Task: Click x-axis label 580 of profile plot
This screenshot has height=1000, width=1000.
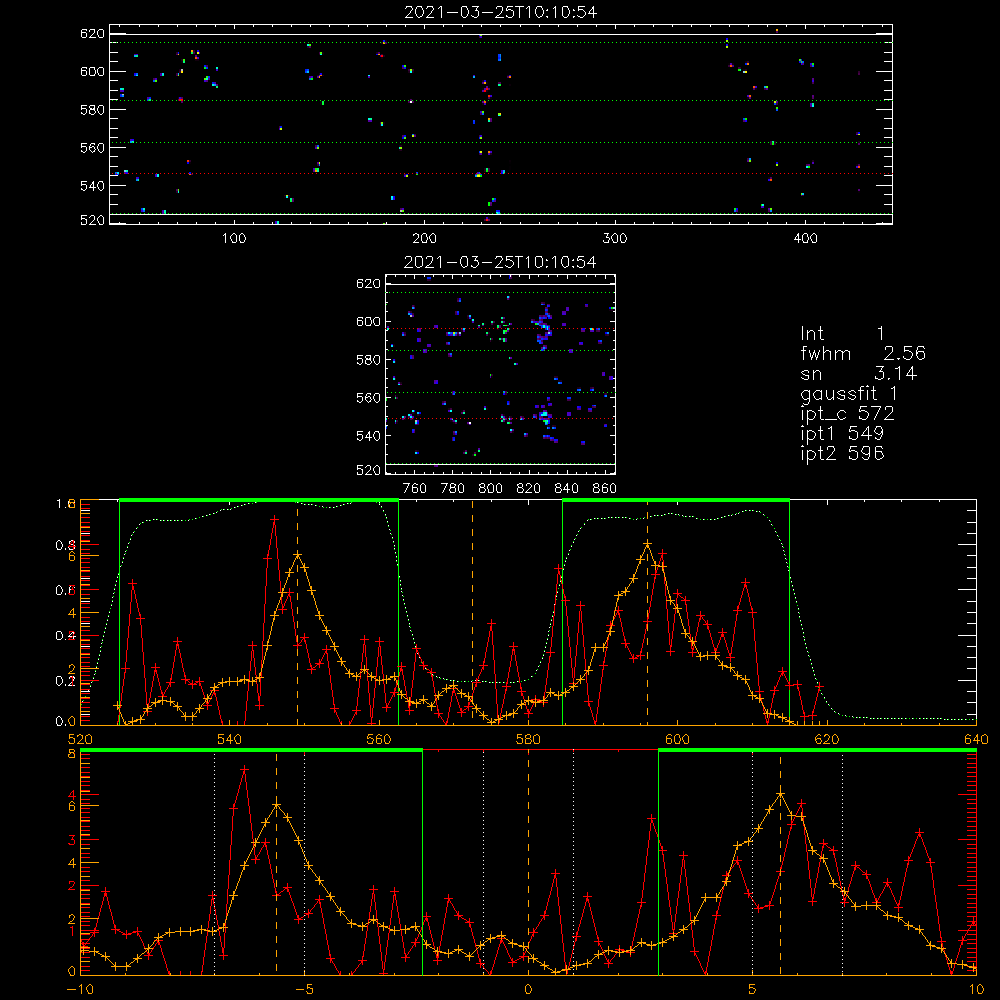Action: pos(528,740)
